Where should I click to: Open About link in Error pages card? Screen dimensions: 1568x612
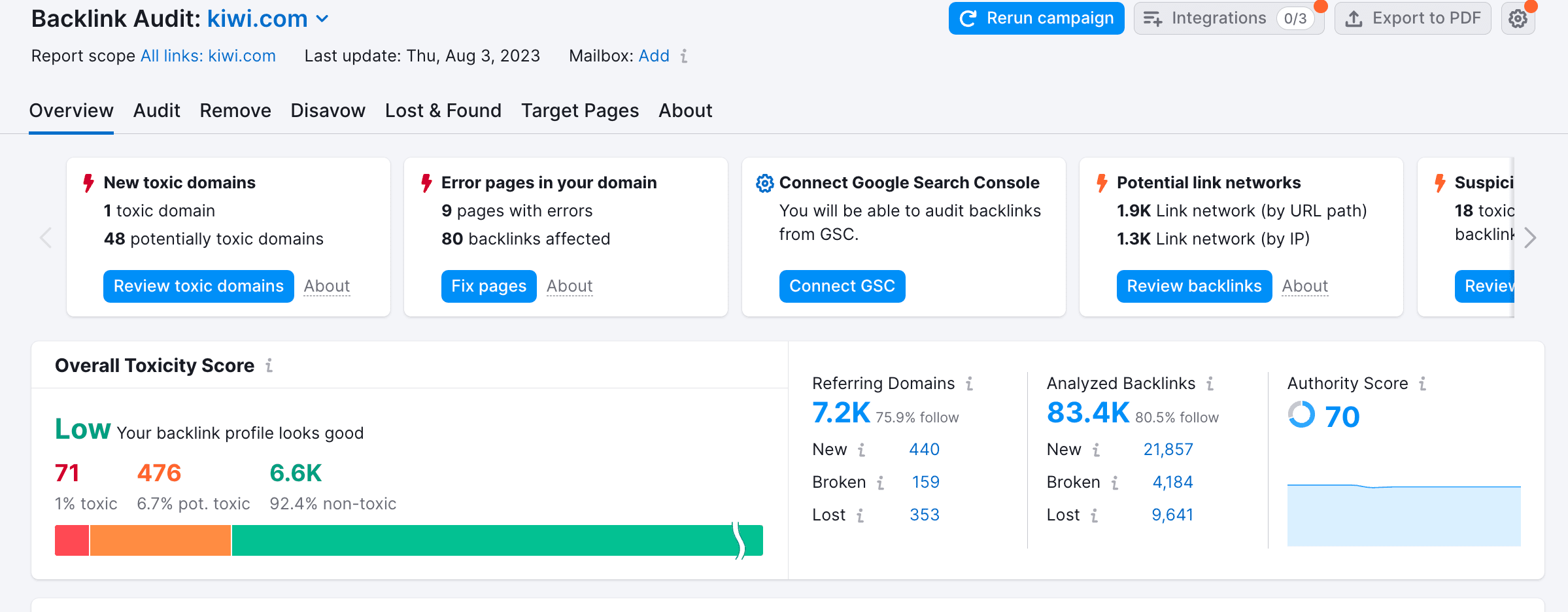[x=570, y=286]
